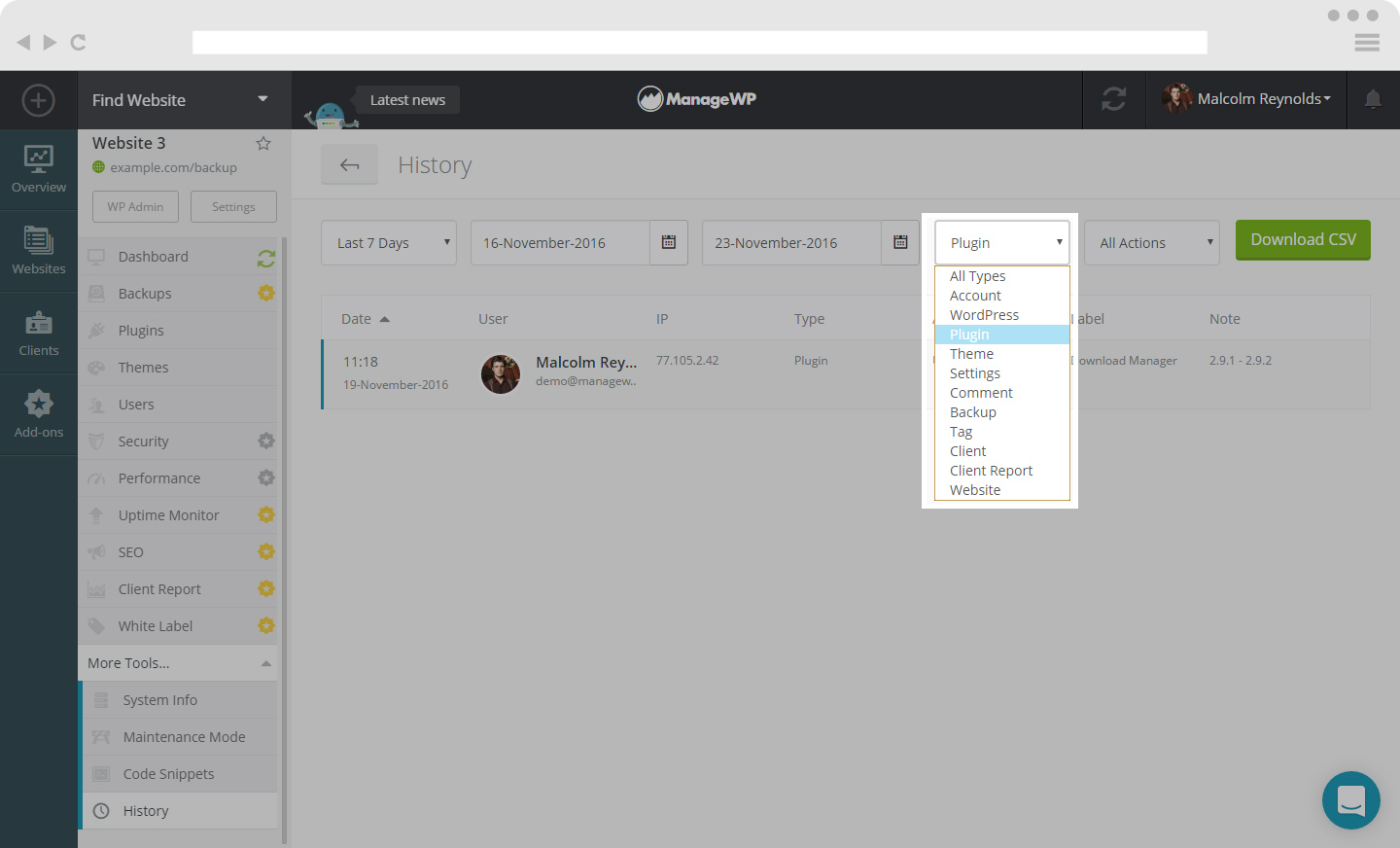Select Comment option in type list
The width and height of the screenshot is (1400, 848).
[1002, 393]
